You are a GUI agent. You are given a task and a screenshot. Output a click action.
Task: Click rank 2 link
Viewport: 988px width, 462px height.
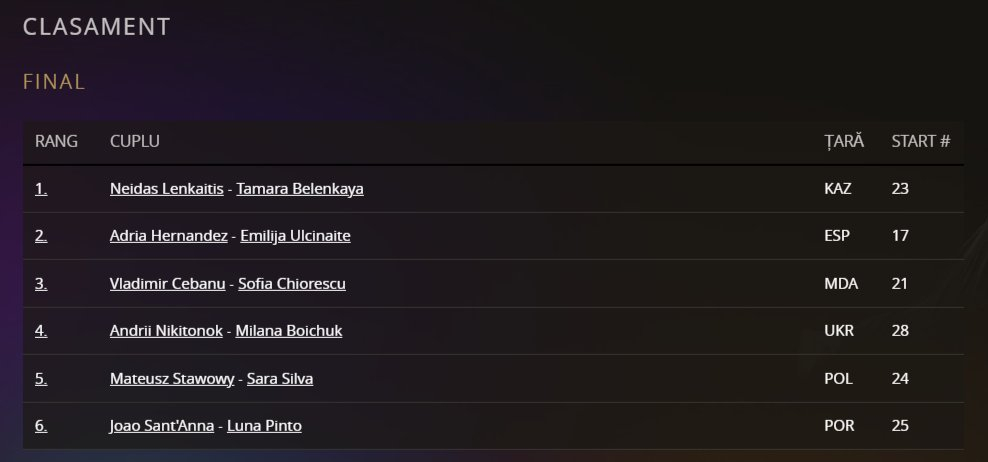[41, 236]
